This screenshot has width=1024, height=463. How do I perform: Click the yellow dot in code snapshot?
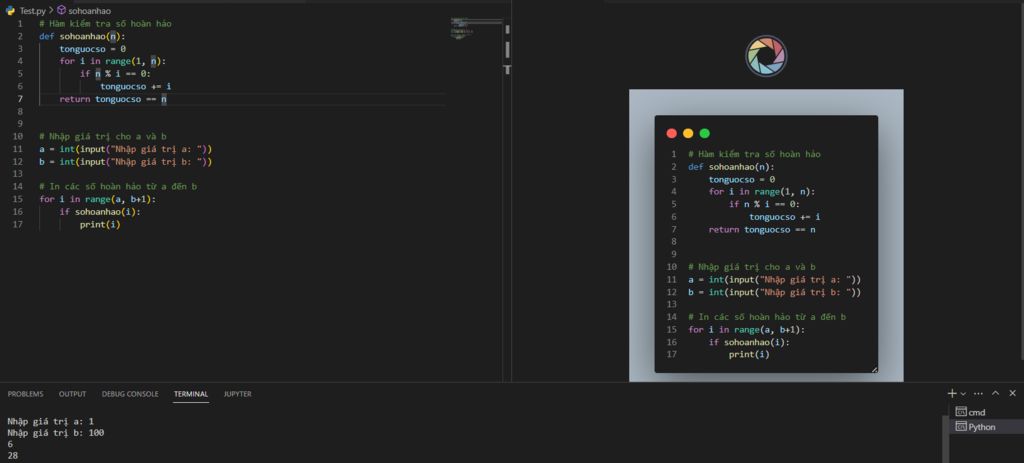pyautogui.click(x=688, y=133)
